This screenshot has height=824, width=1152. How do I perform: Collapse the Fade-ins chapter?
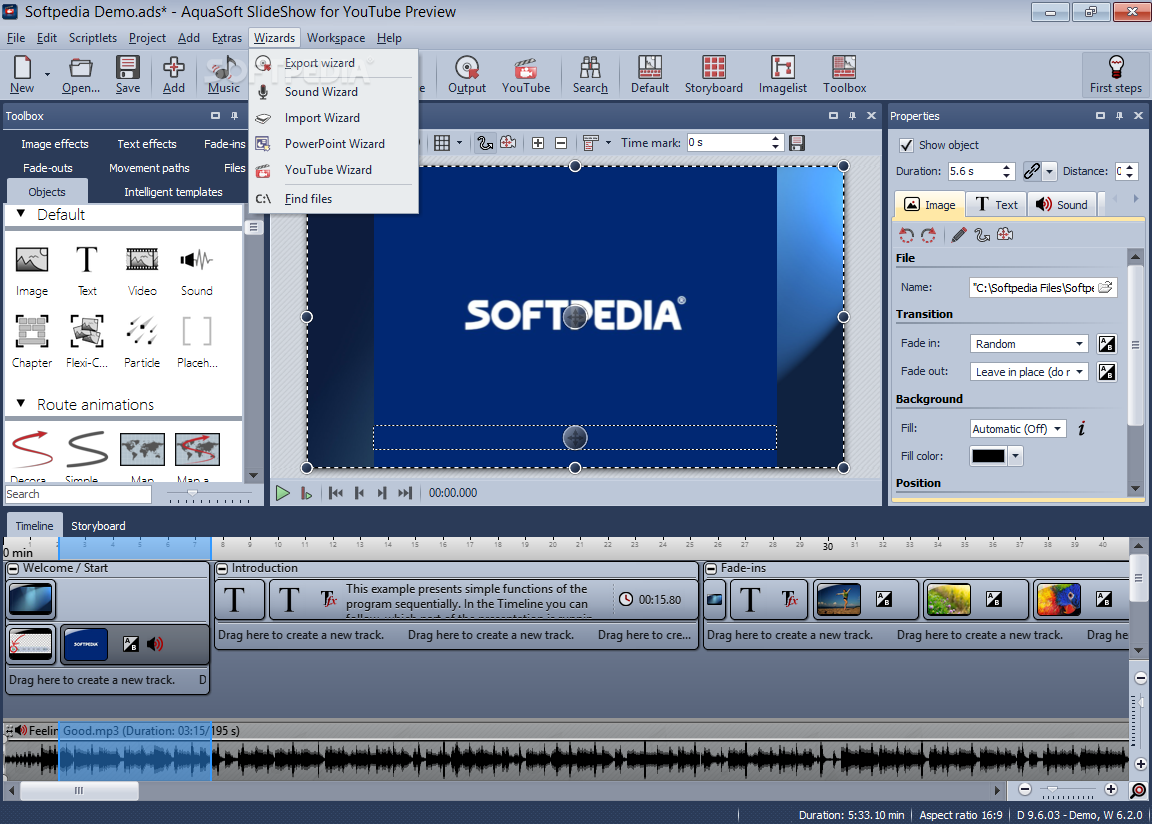tap(711, 568)
